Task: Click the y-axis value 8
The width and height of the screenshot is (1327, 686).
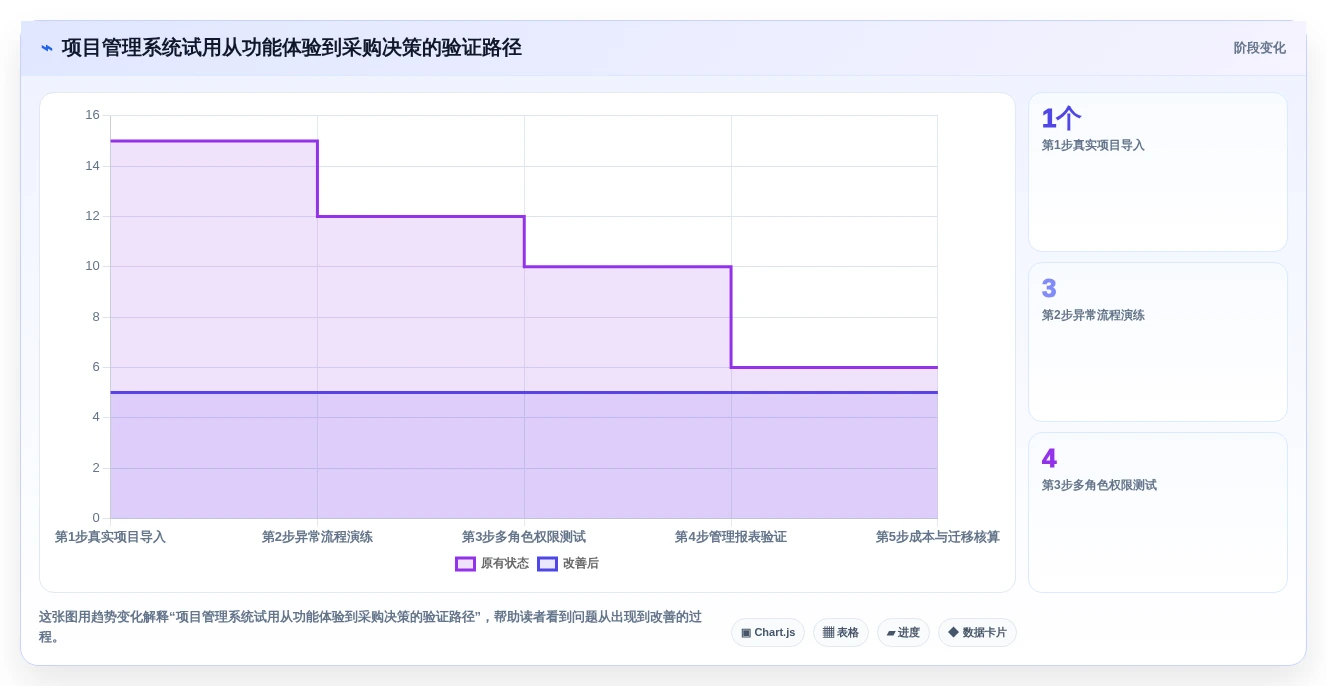Action: tap(96, 317)
